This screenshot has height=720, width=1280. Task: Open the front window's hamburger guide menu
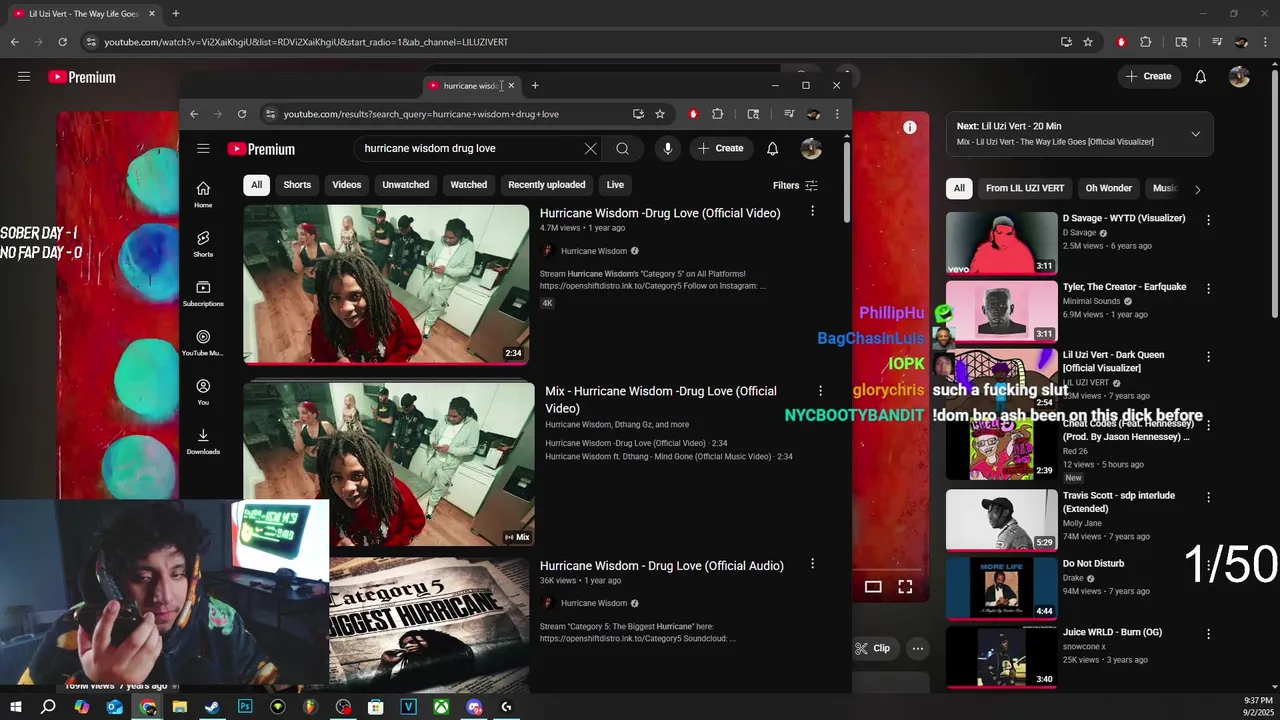point(203,148)
